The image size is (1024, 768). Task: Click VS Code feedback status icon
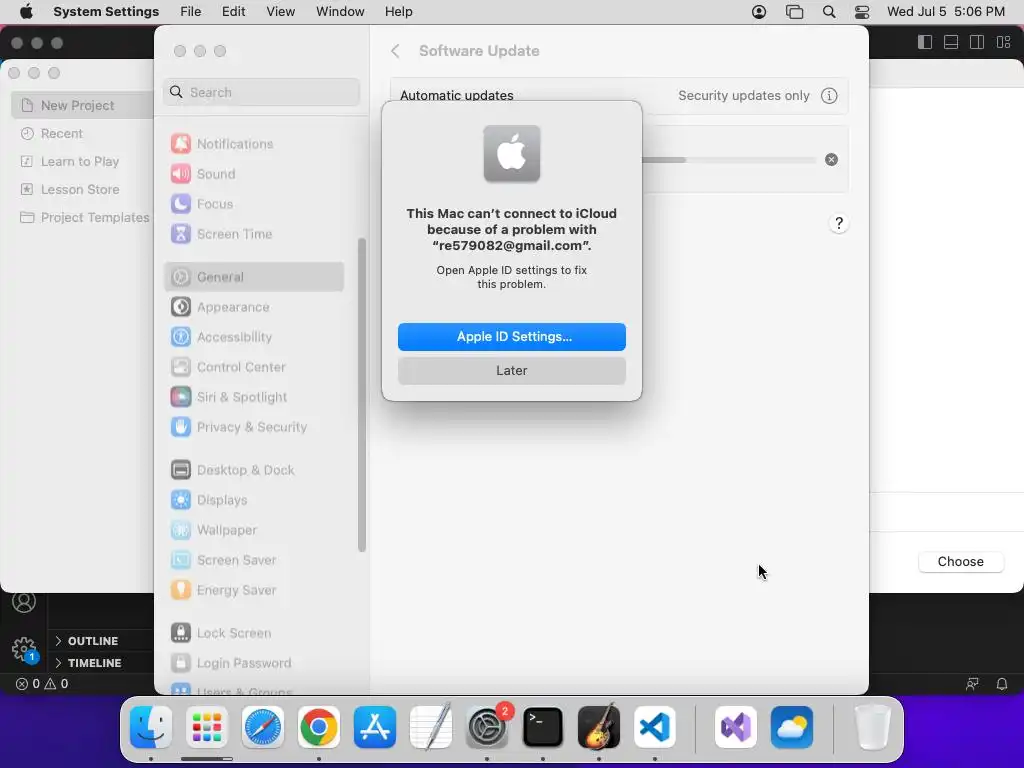pyautogui.click(x=972, y=684)
